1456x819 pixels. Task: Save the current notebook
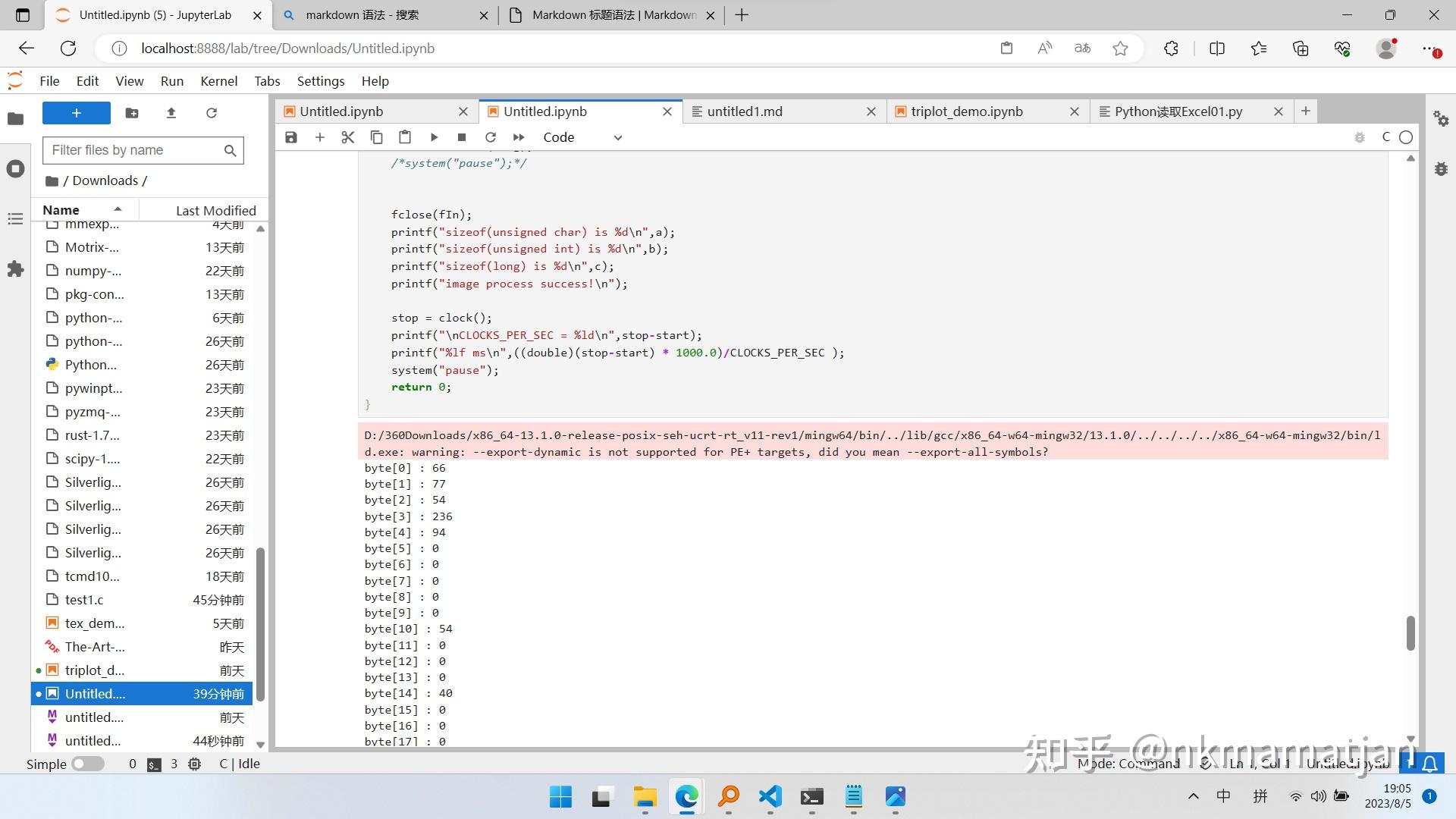pyautogui.click(x=290, y=137)
